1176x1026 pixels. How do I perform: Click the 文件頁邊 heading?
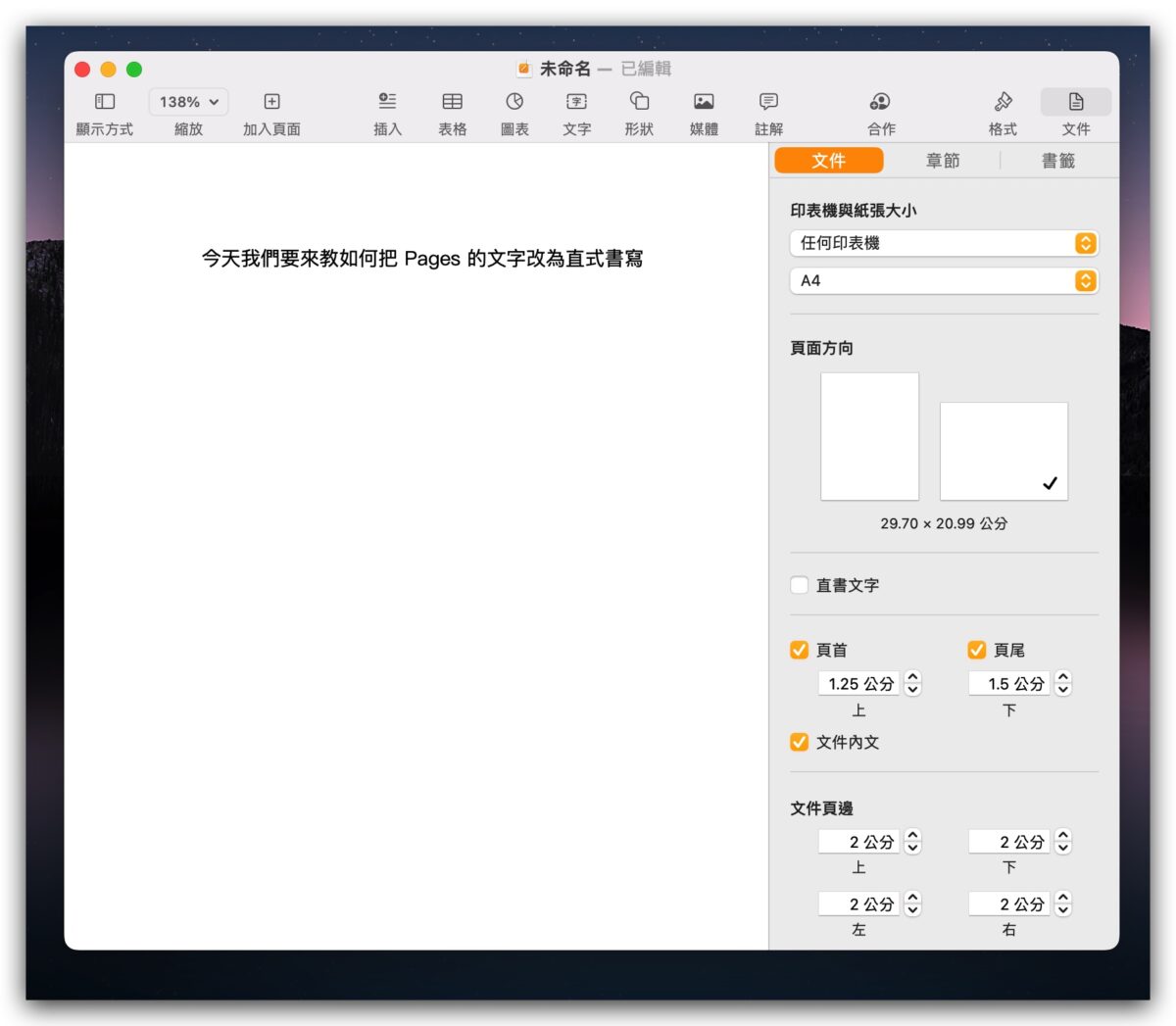(x=821, y=808)
